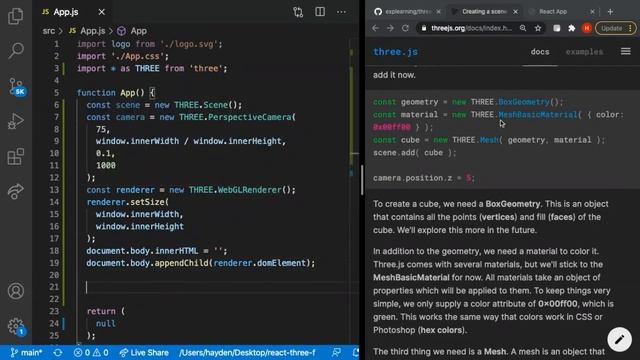Open editor More Actions ellipsis
Viewport: 640px width, 360px height.
click(341, 12)
